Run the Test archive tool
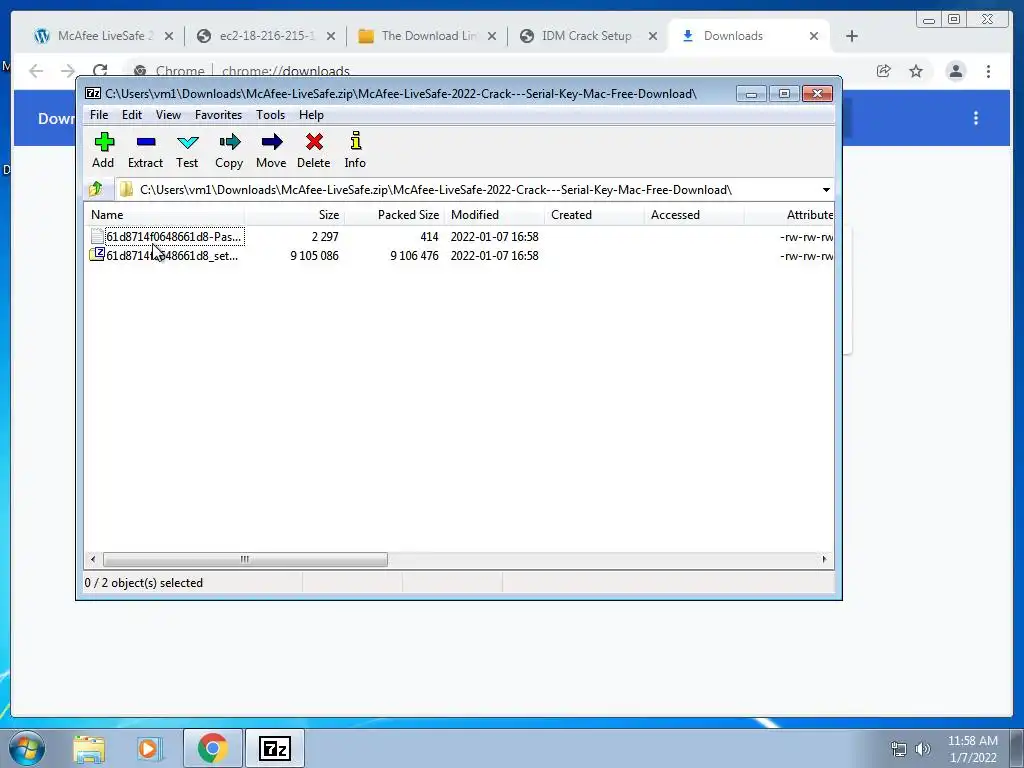Image resolution: width=1024 pixels, height=768 pixels. click(x=187, y=150)
